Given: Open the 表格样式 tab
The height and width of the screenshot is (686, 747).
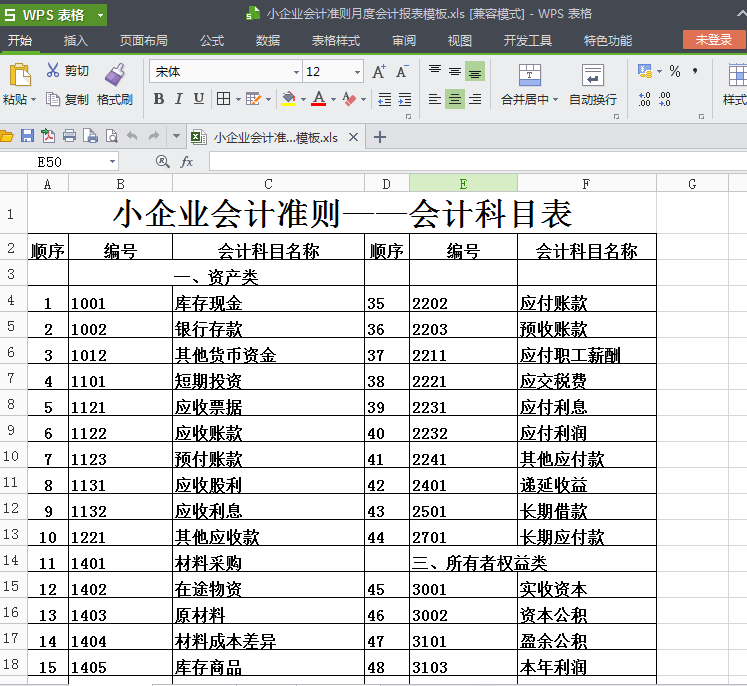Looking at the screenshot, I should tap(336, 40).
